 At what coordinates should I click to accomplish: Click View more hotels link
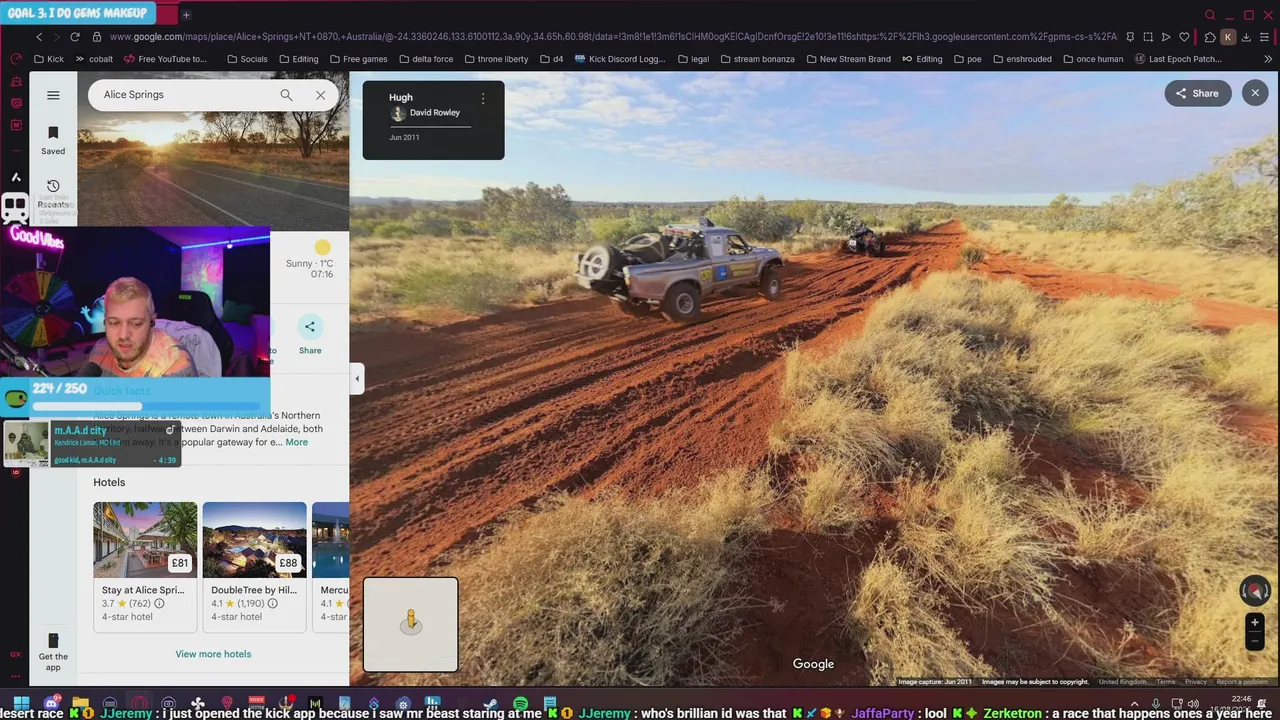pos(213,654)
